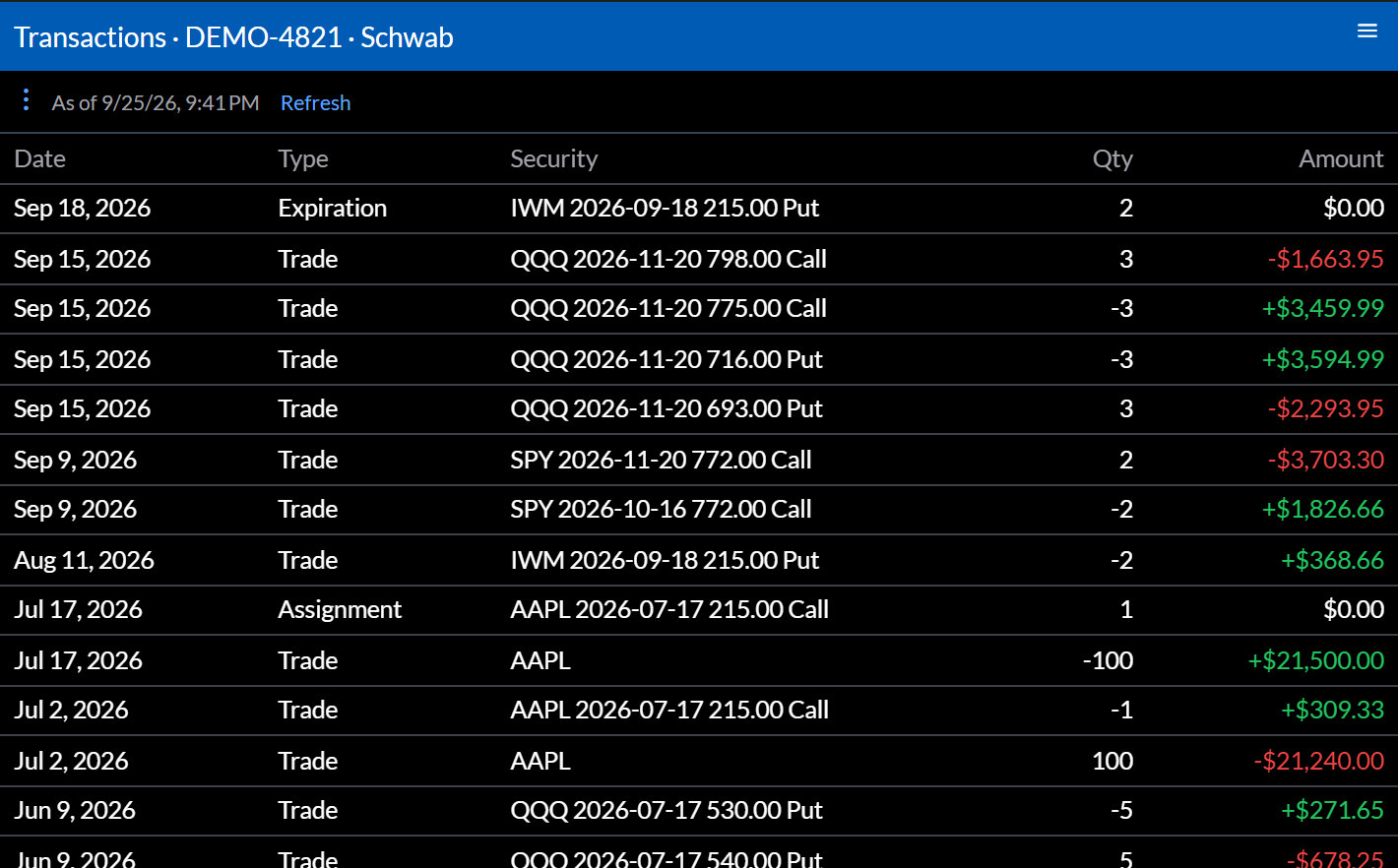
Task: Sort by the Type column header
Action: [x=303, y=158]
